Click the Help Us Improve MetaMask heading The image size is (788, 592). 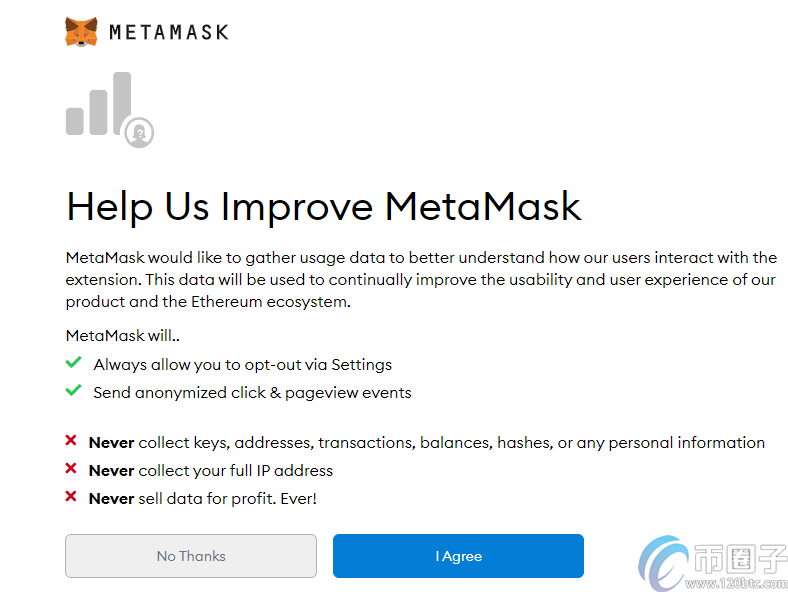[324, 207]
